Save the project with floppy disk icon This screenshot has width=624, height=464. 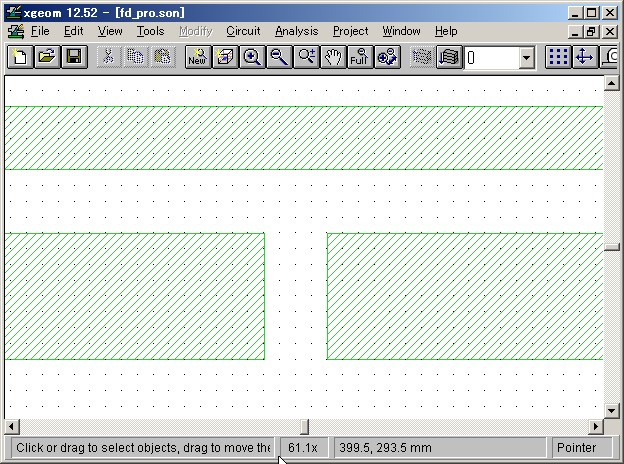tap(74, 57)
